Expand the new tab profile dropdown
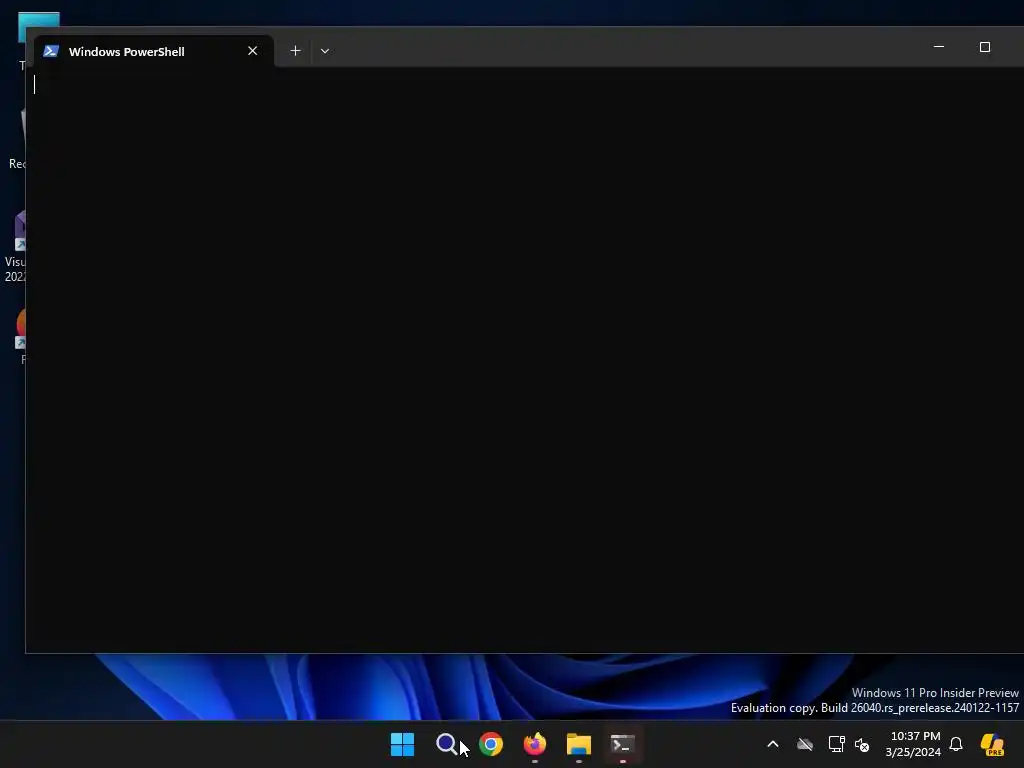This screenshot has width=1024, height=768. tap(325, 51)
